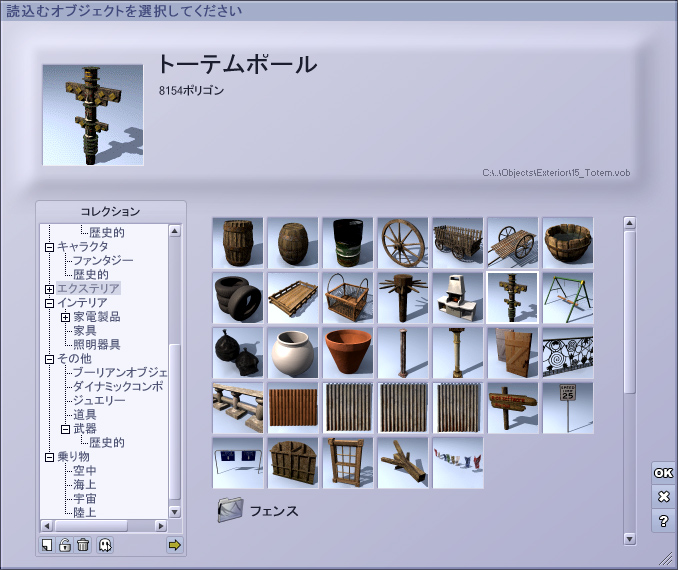Click the resize grip at window corner
The width and height of the screenshot is (678, 570).
click(666, 559)
